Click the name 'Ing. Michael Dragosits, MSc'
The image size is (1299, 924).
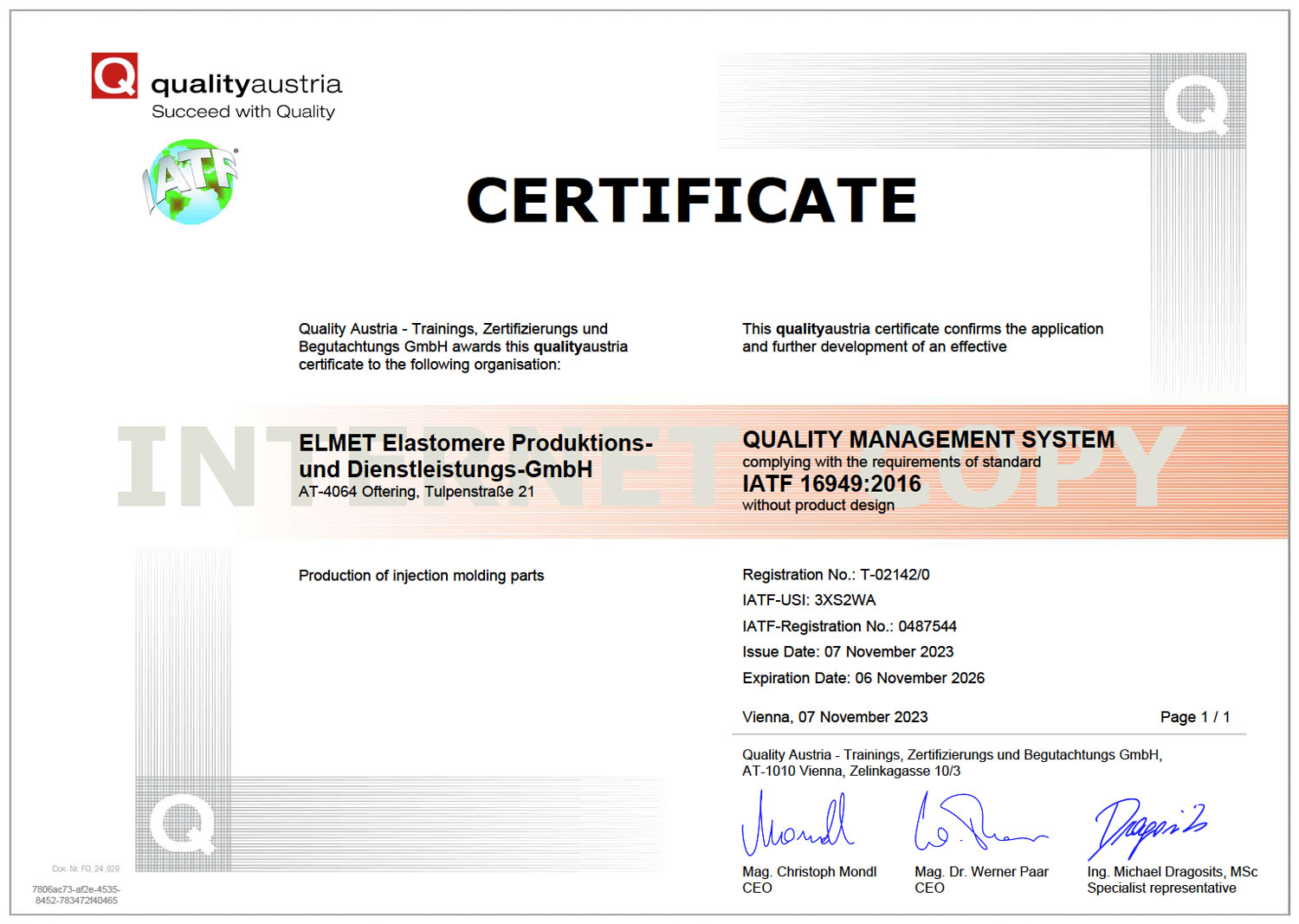pyautogui.click(x=1173, y=872)
